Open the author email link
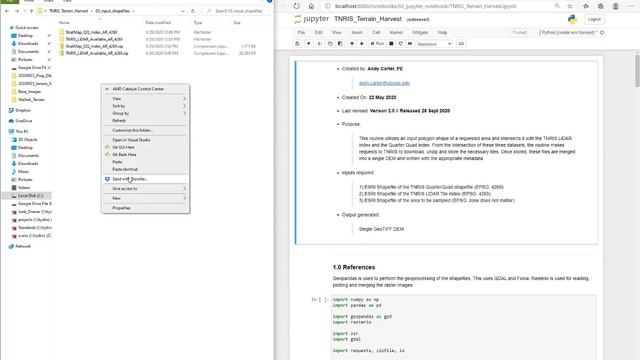The height and width of the screenshot is (360, 640). [384, 83]
